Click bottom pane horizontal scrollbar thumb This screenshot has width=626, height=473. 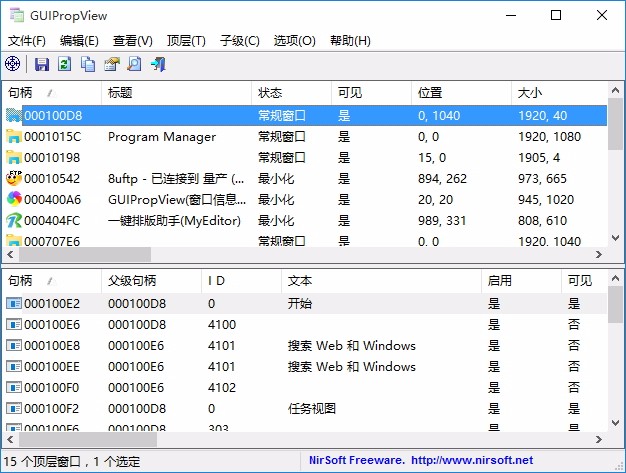(88, 439)
